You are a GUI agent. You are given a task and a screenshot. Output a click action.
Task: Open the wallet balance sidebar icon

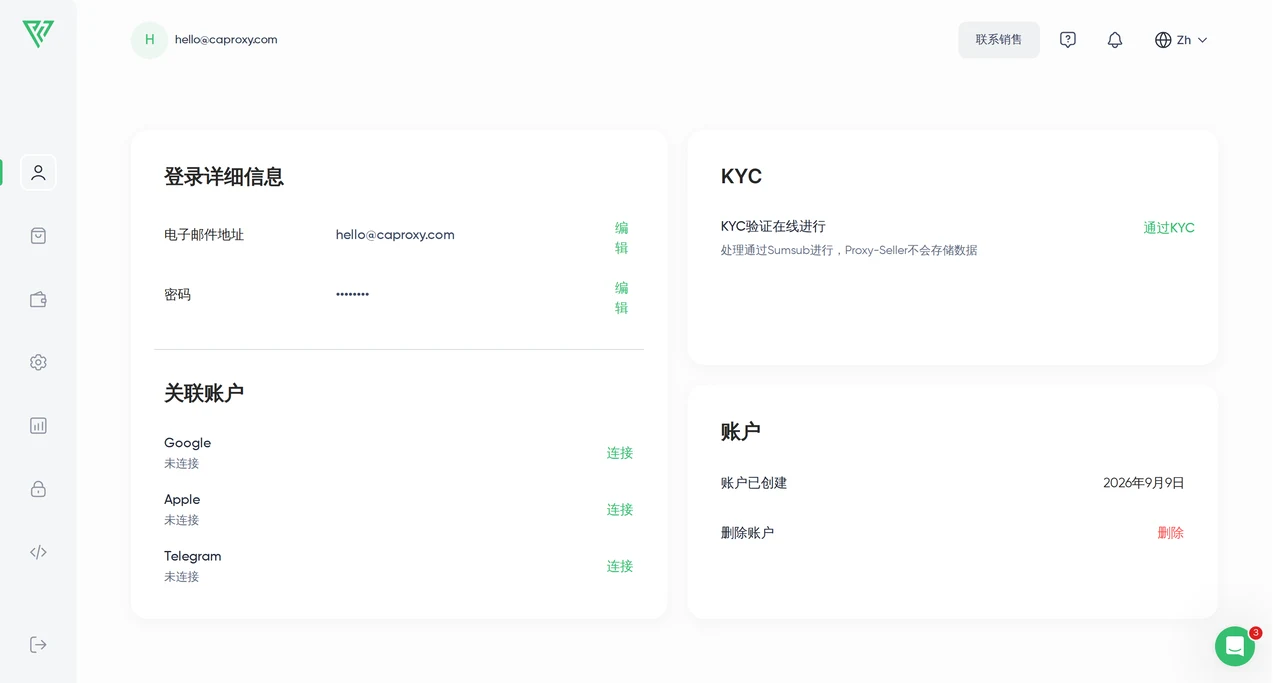pos(38,299)
